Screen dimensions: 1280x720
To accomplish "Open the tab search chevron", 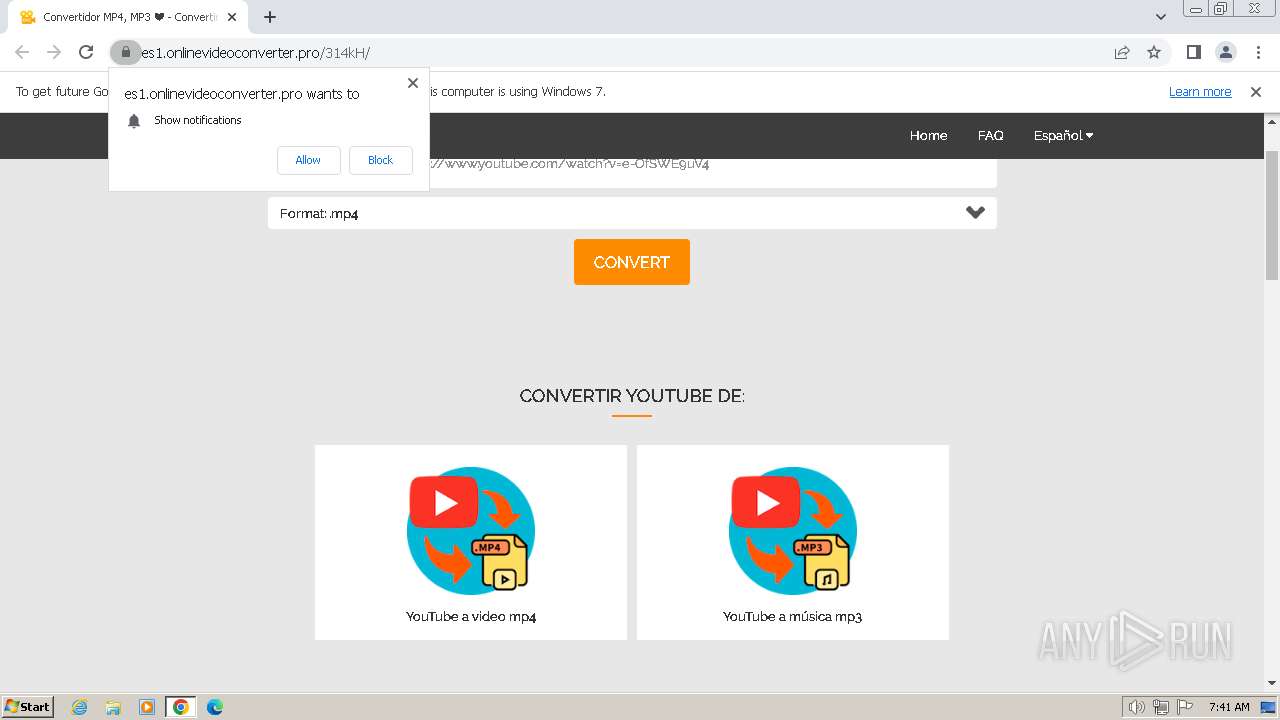I will point(1161,17).
